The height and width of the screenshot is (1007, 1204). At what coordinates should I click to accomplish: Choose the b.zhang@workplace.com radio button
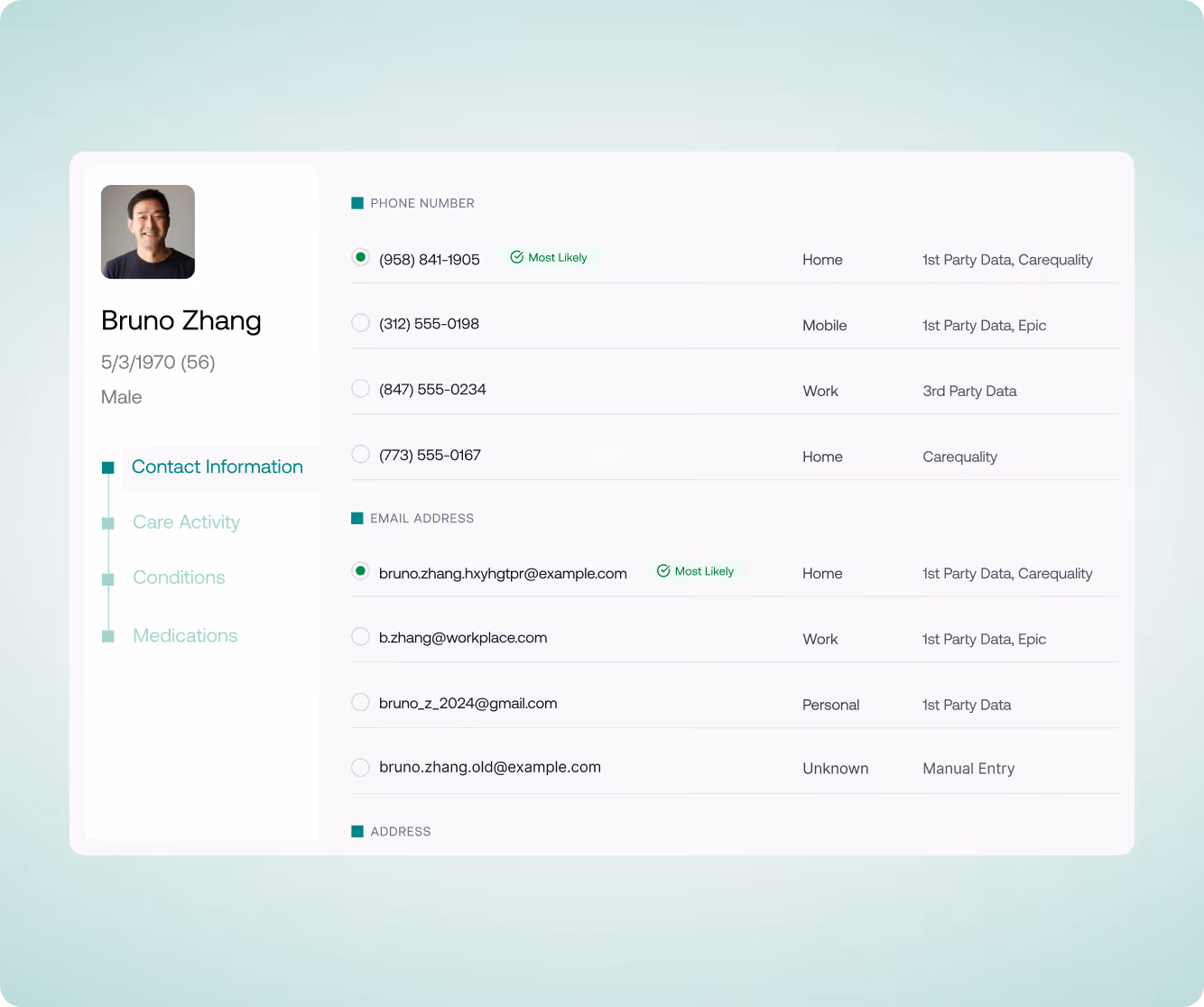coord(360,637)
